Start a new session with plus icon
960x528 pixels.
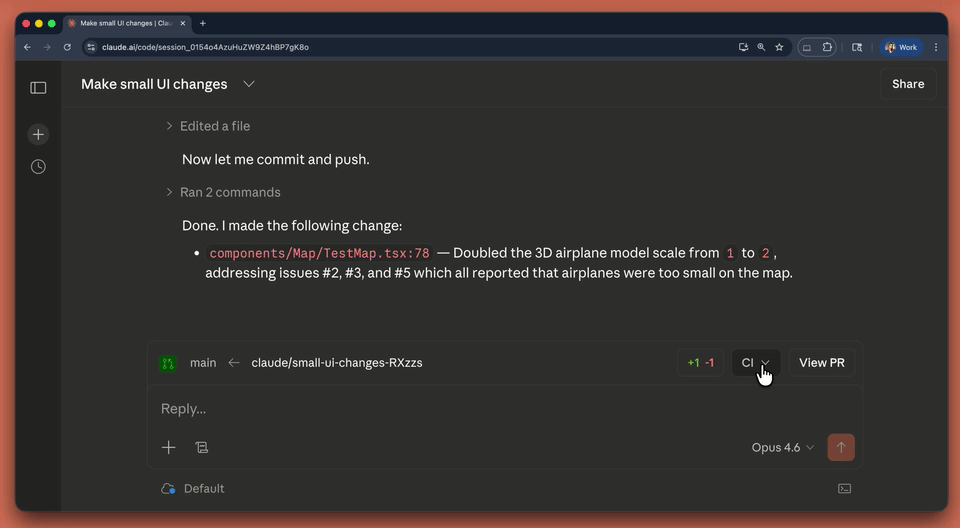coord(38,134)
